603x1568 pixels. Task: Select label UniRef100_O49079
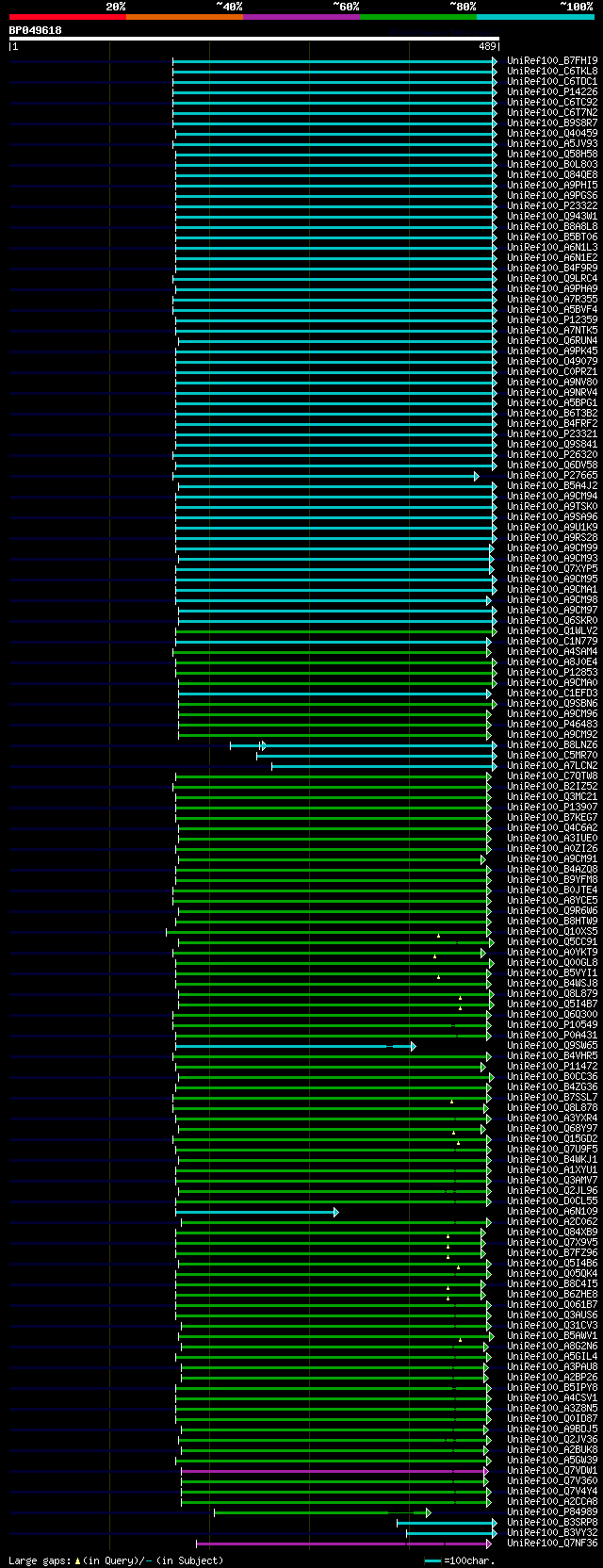(552, 361)
